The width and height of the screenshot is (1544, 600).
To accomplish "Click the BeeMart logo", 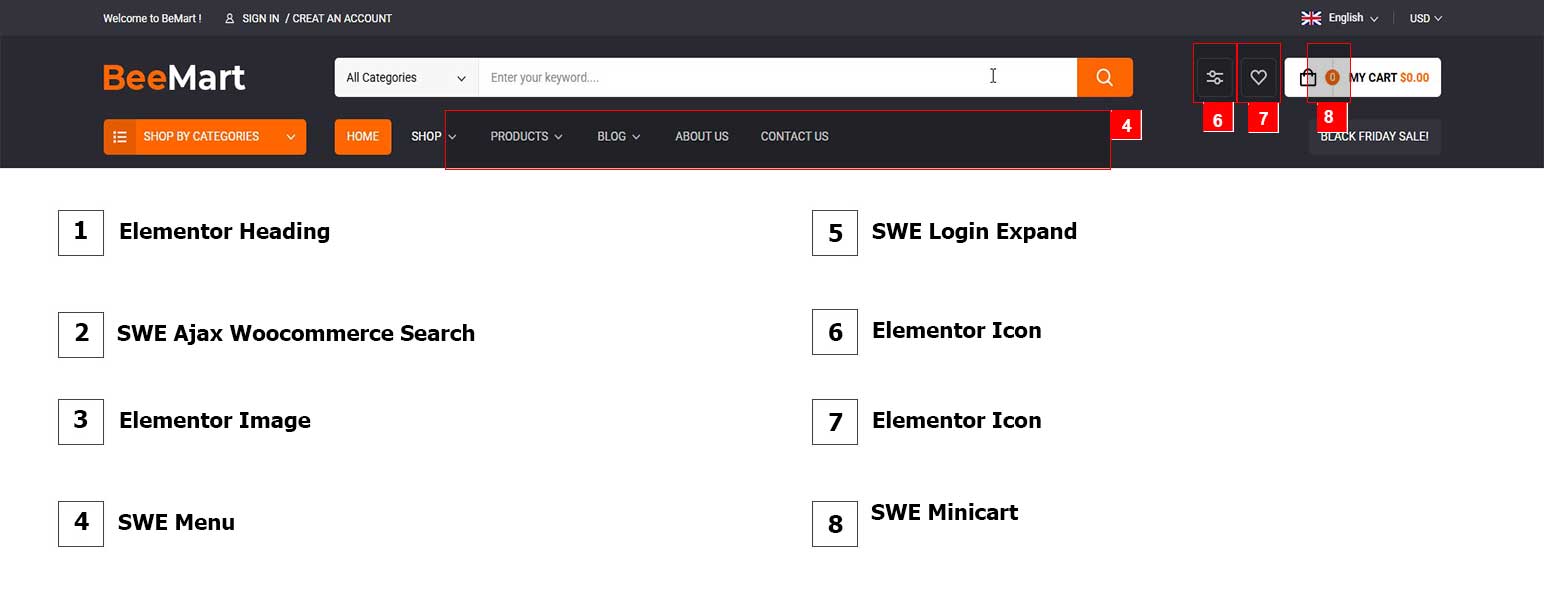I will pos(174,77).
